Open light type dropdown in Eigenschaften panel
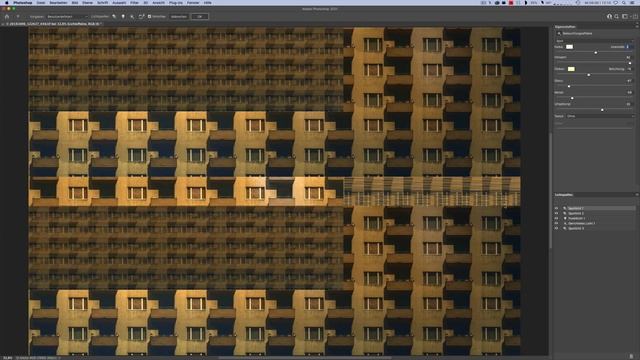Image resolution: width=640 pixels, height=360 pixels. 594,41
